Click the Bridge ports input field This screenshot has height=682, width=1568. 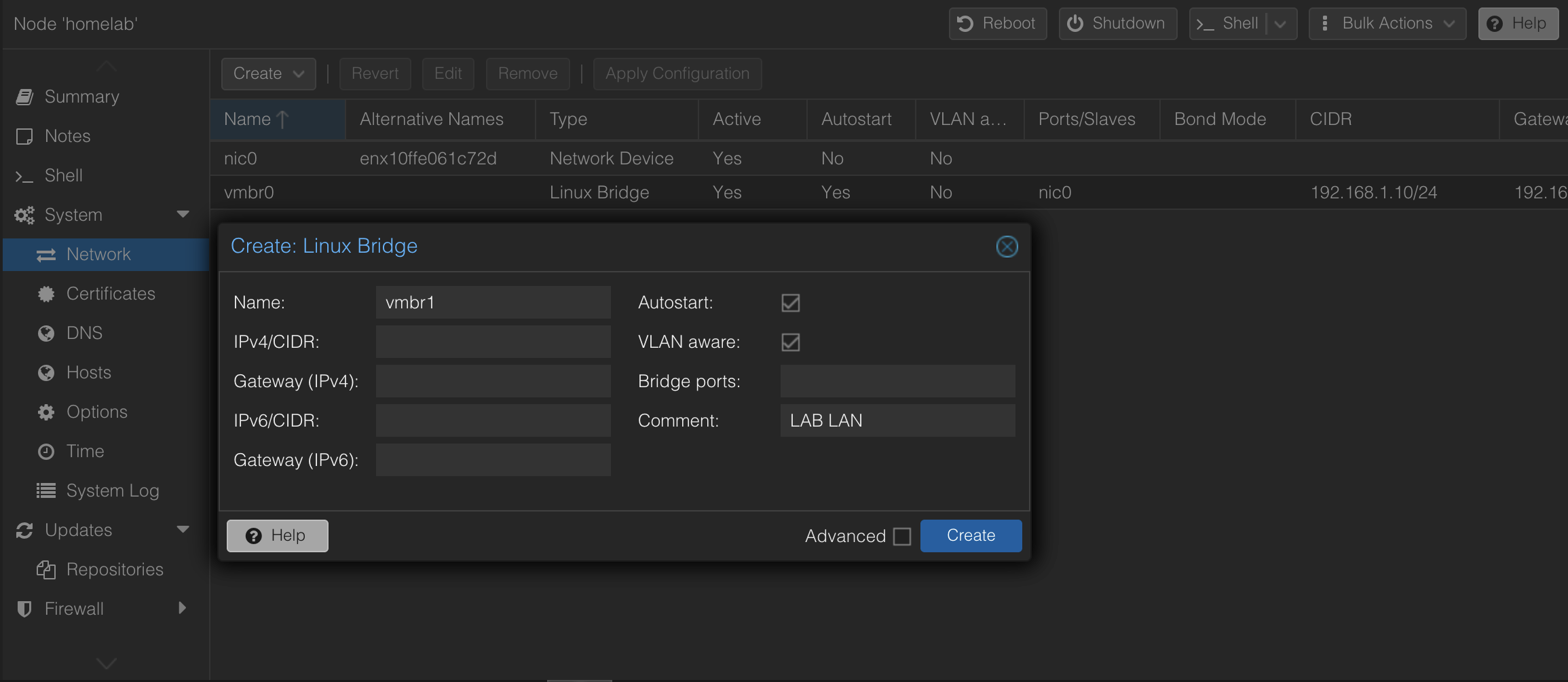[x=898, y=381]
